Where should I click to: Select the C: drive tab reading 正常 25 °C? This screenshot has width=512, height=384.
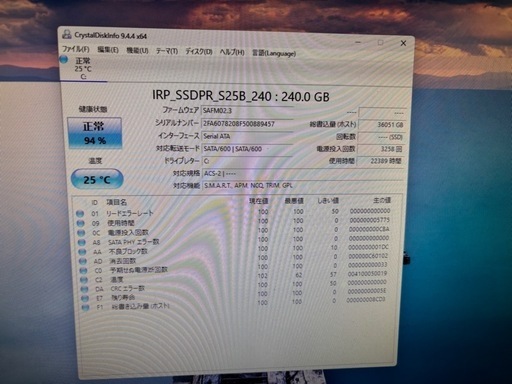pyautogui.click(x=83, y=69)
